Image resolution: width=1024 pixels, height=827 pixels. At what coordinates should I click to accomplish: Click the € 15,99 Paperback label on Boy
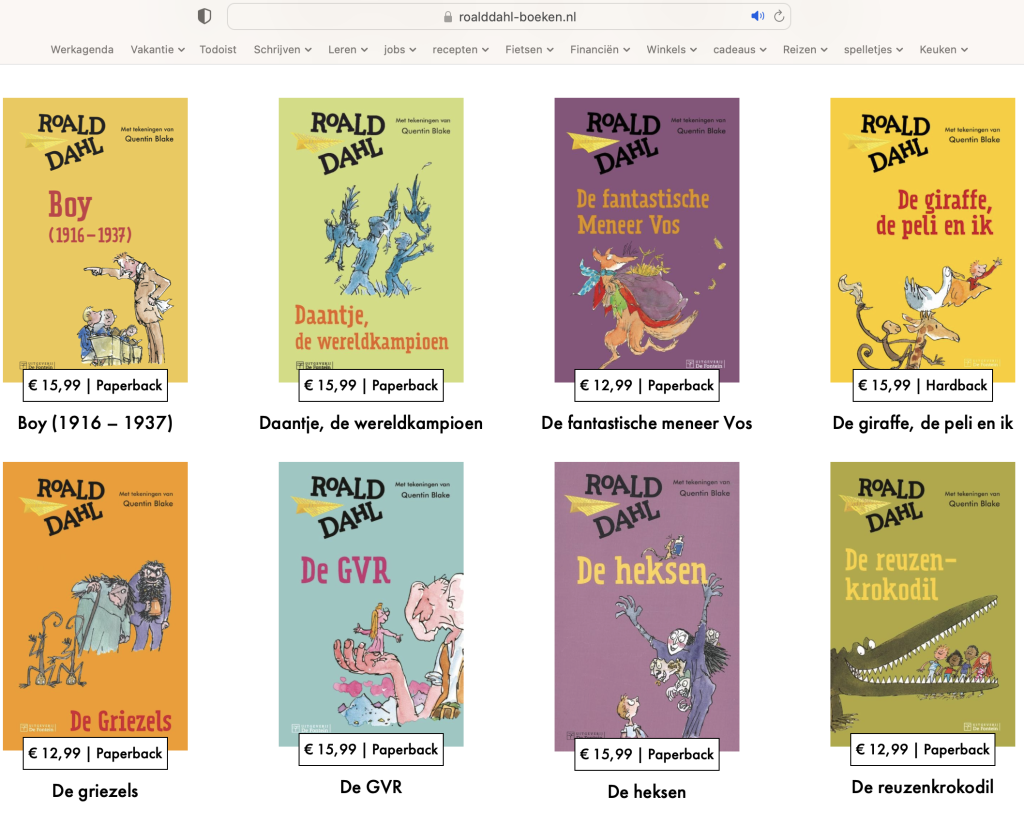(x=95, y=385)
